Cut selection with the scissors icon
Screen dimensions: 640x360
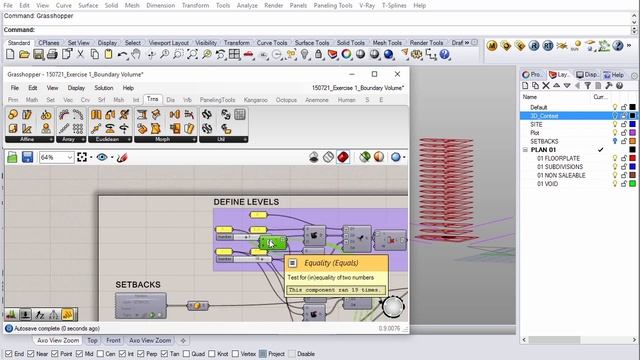pos(80,54)
